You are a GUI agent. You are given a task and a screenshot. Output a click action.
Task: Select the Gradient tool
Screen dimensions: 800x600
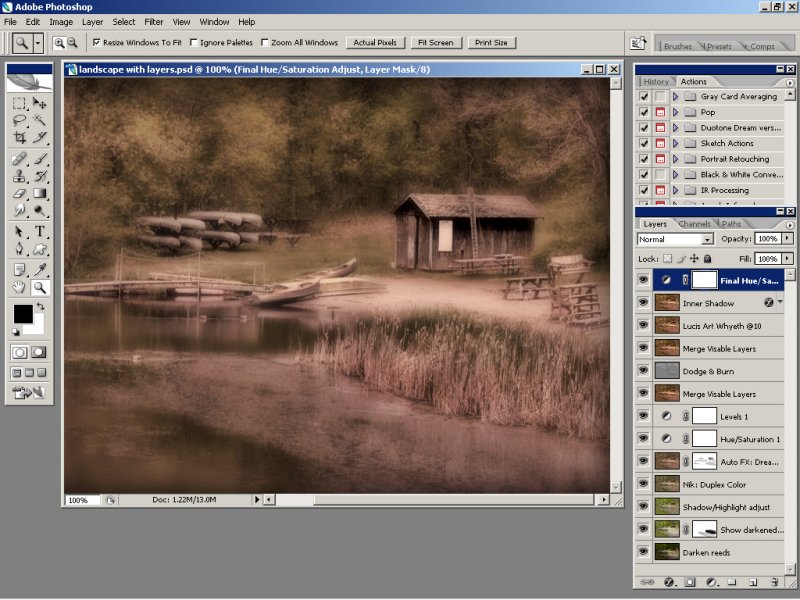[x=40, y=193]
